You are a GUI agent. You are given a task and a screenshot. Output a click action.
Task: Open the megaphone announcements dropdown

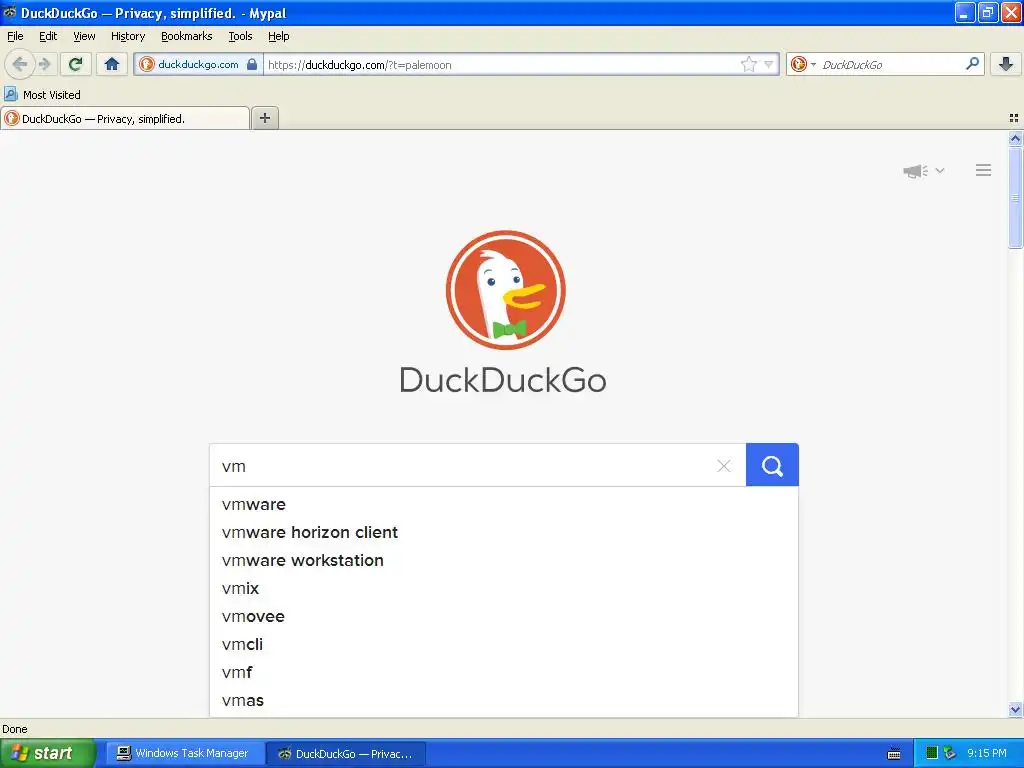923,170
